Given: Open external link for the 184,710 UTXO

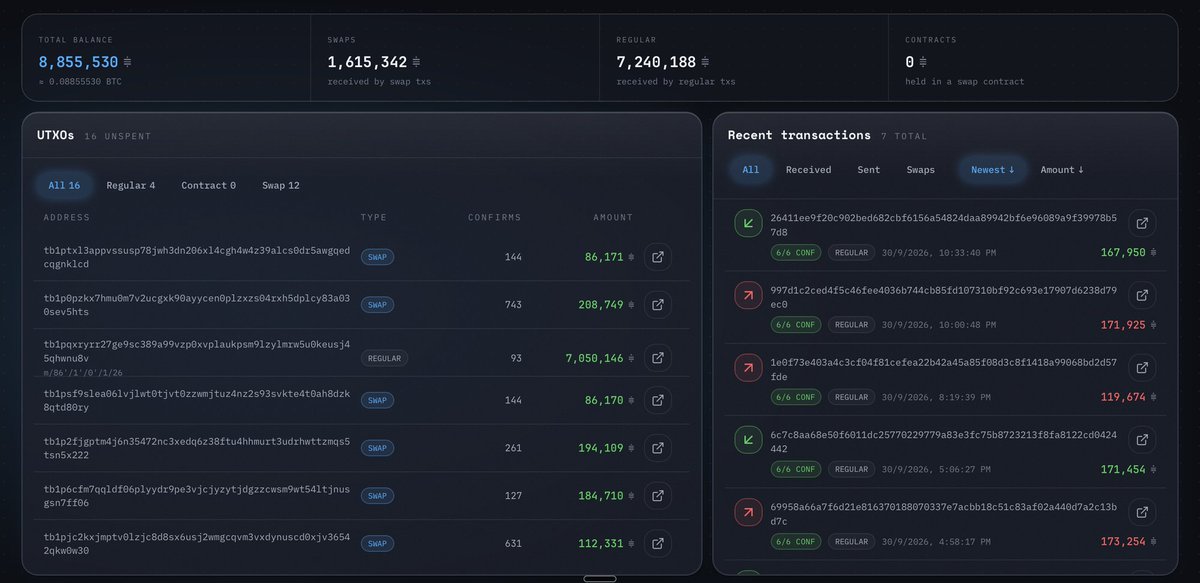Looking at the screenshot, I should pos(658,495).
